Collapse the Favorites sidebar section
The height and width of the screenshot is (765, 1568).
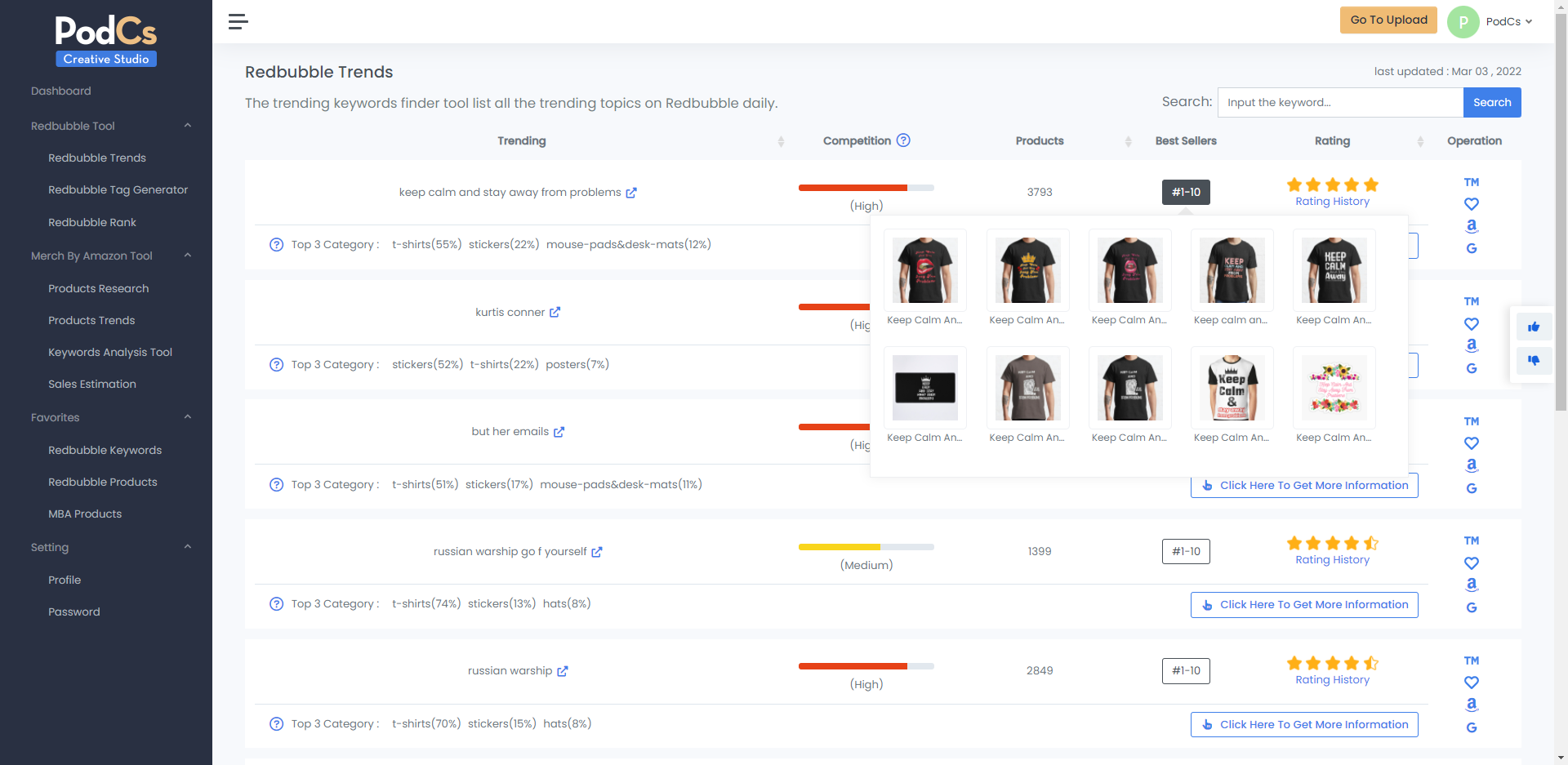click(188, 417)
